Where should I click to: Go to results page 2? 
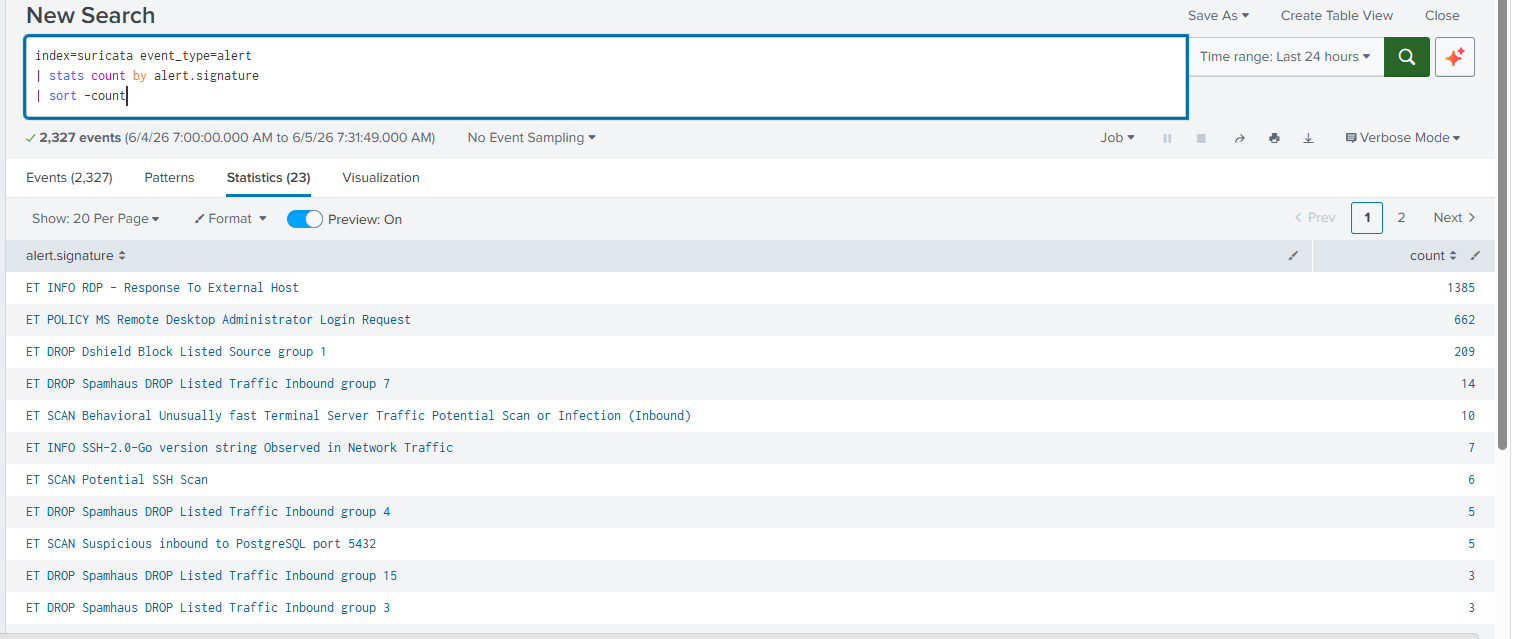pos(1401,218)
